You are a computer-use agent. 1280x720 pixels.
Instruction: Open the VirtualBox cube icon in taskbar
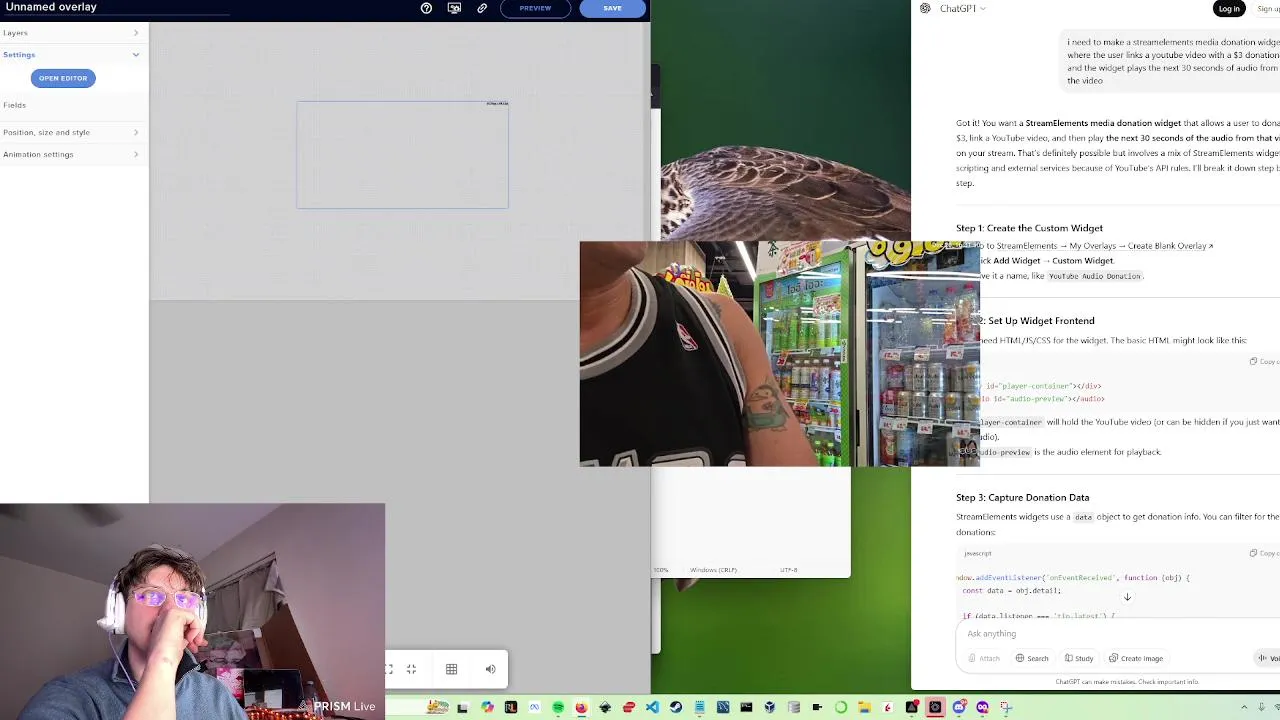point(769,707)
